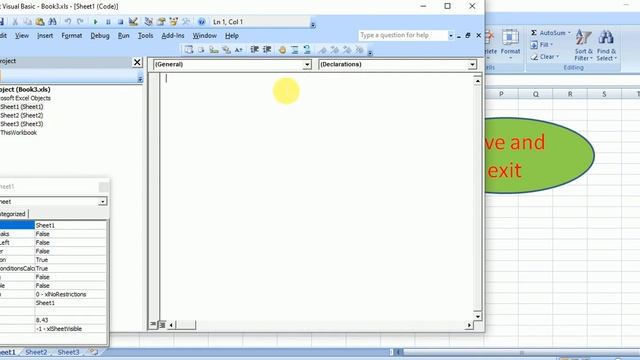
Task: Switch to the Sheet2 worksheet tab in Excel
Action: pos(36,352)
